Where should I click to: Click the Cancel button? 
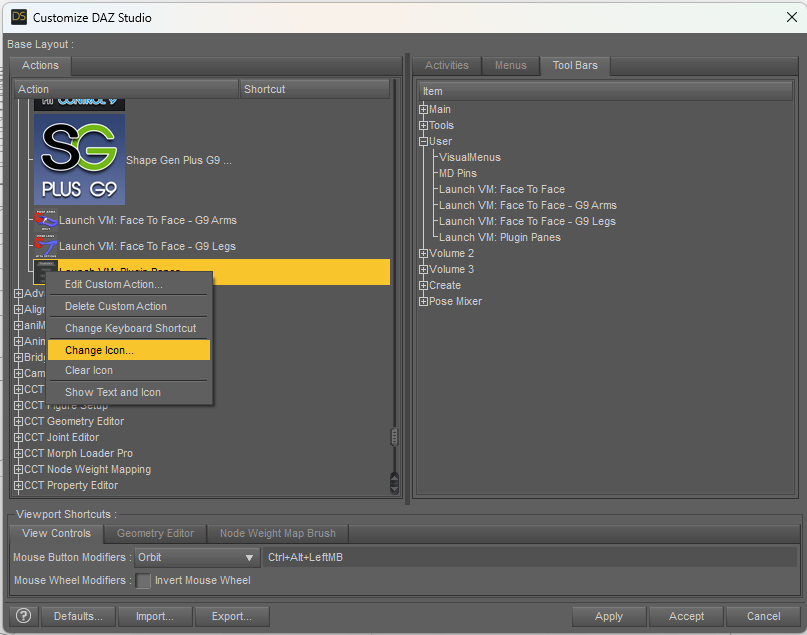click(763, 616)
